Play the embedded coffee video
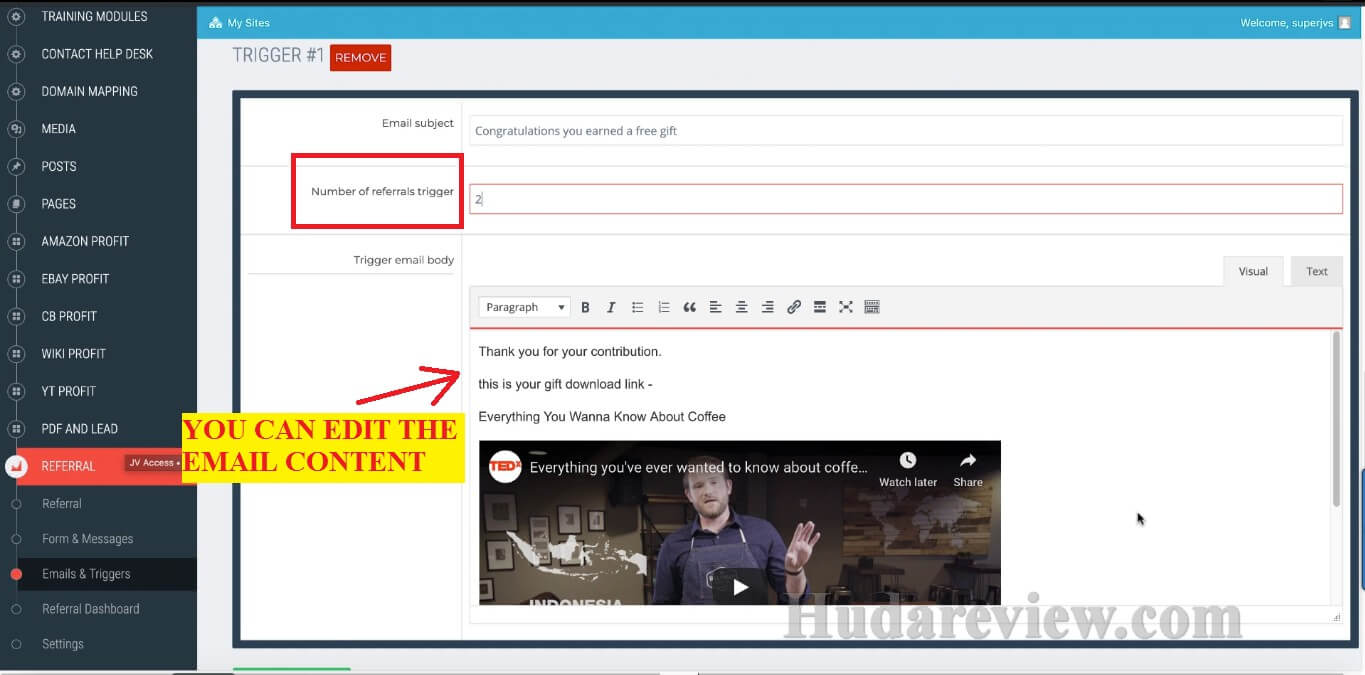The width and height of the screenshot is (1365, 675). pyautogui.click(x=740, y=587)
